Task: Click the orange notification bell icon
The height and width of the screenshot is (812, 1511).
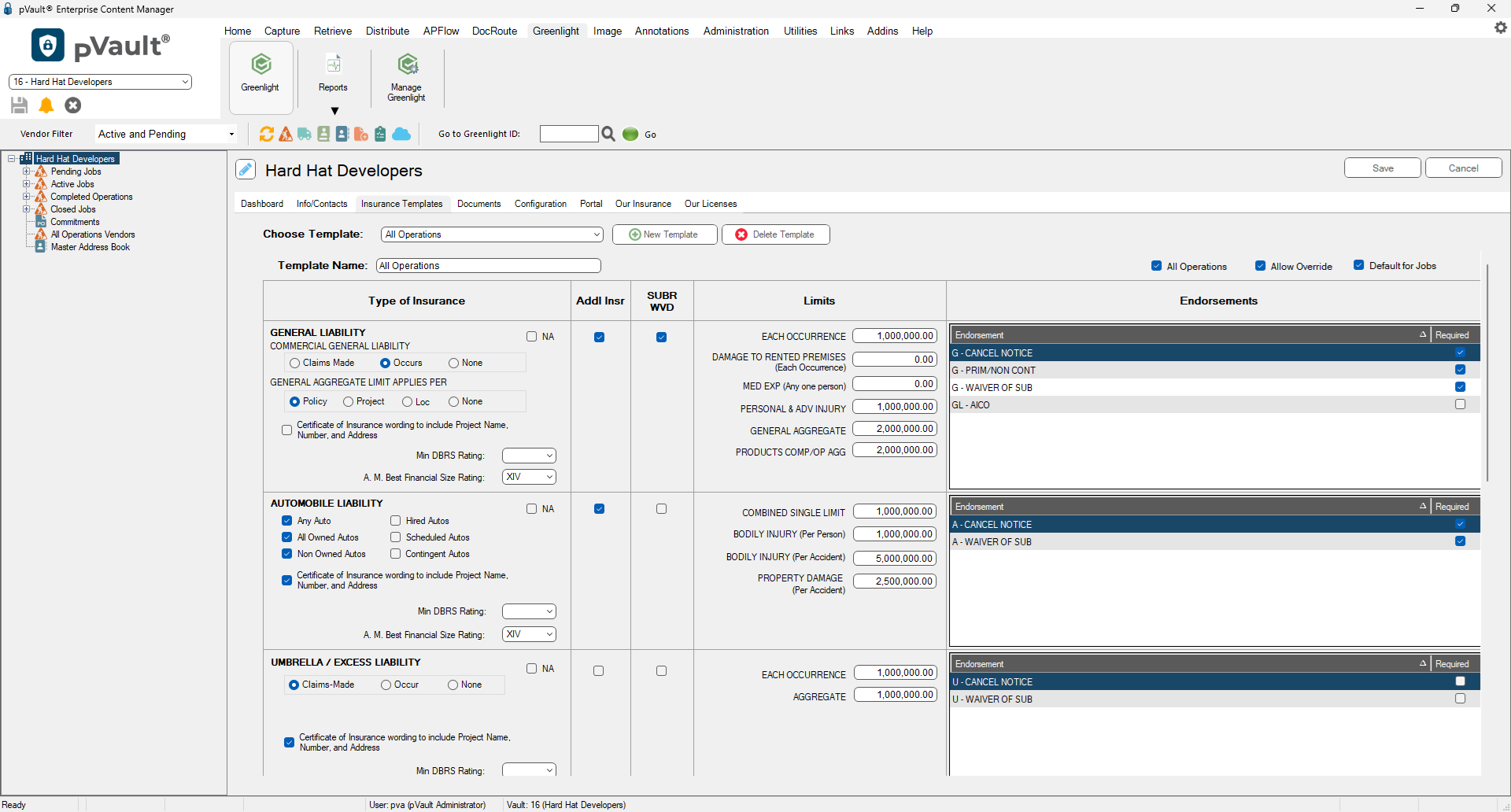Action: pos(46,105)
